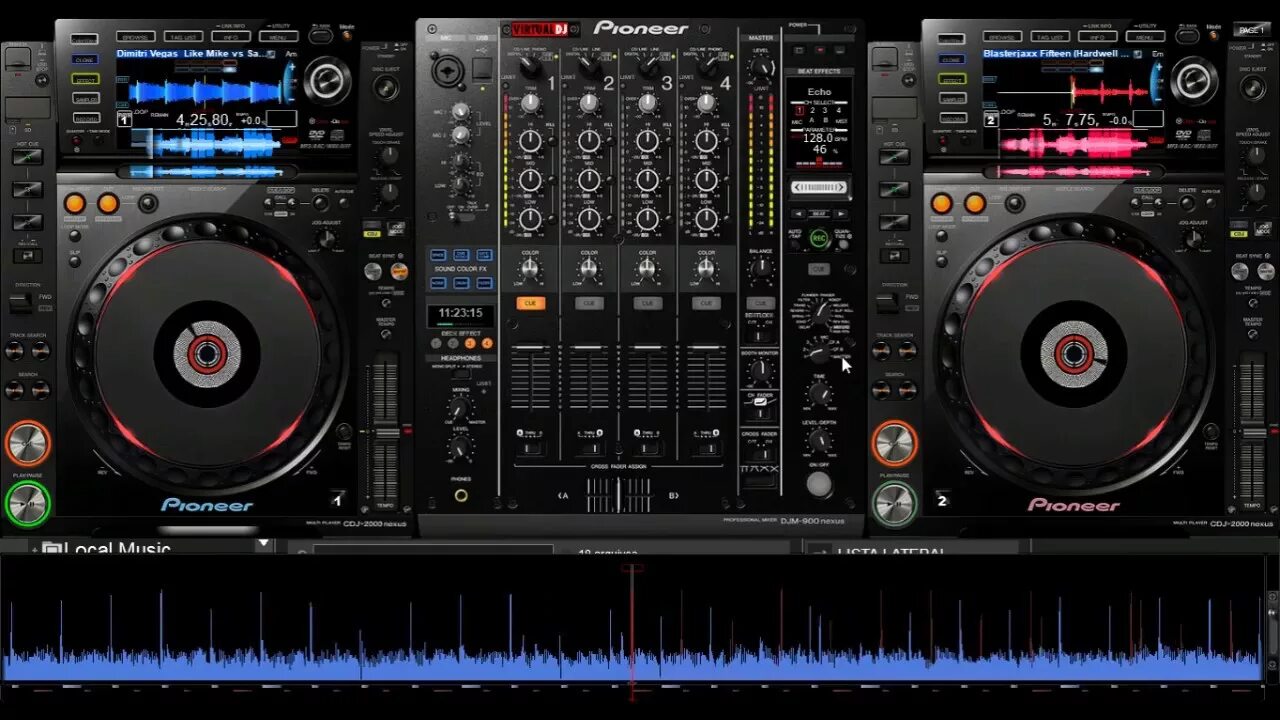This screenshot has height=720, width=1280.
Task: Expand the Local Music dropdown arrow
Action: [263, 544]
